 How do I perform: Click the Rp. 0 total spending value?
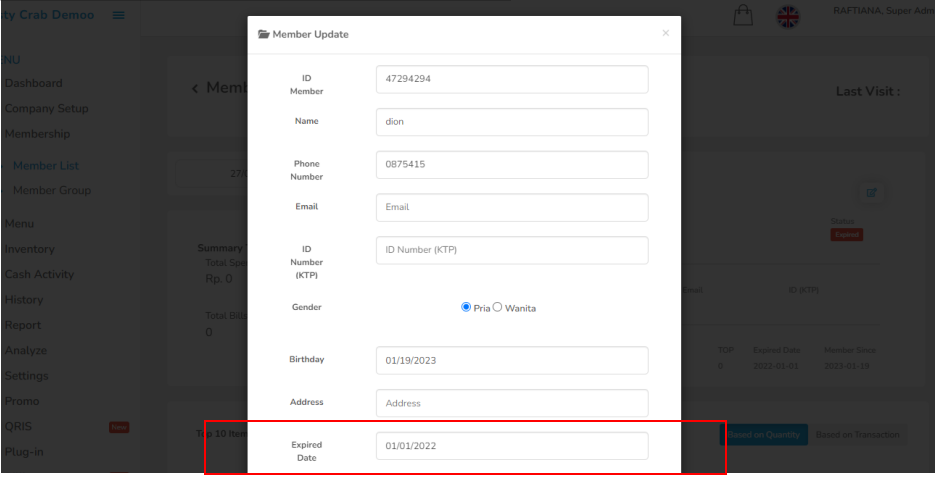[x=219, y=279]
